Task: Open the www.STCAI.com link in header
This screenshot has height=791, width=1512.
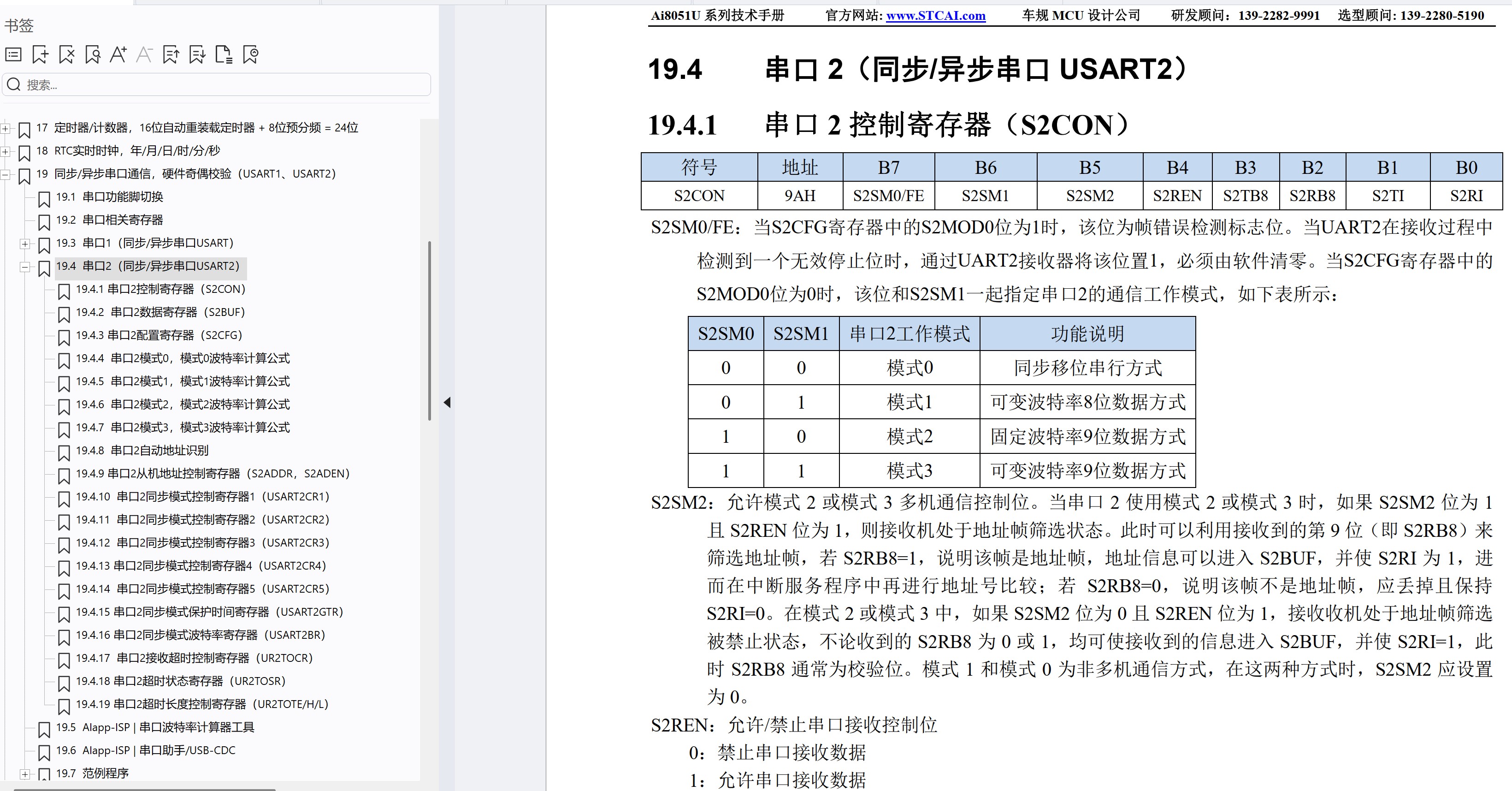Action: click(x=936, y=16)
